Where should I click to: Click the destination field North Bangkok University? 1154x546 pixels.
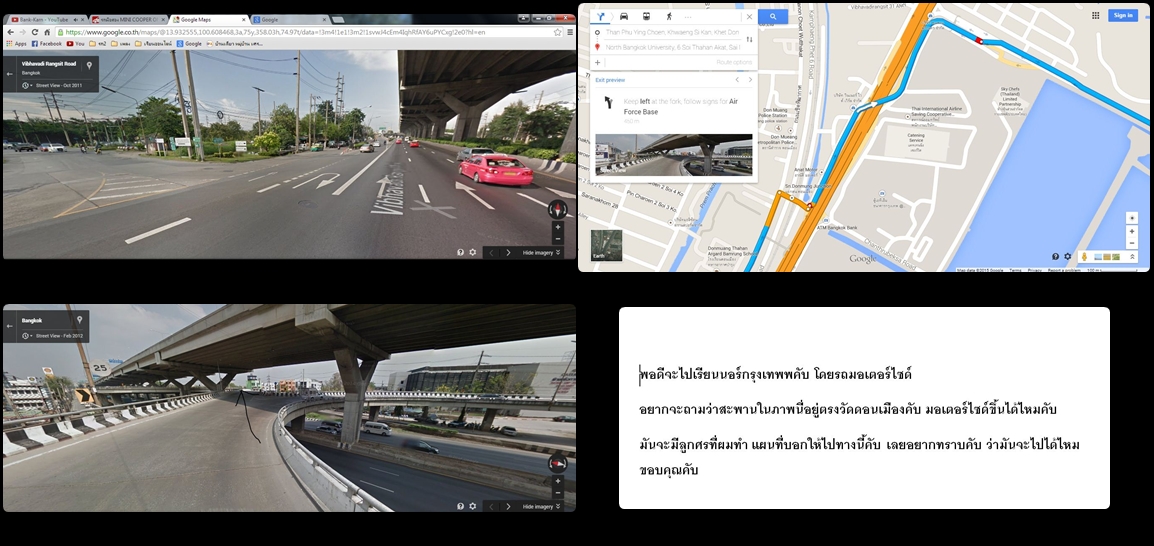672,47
